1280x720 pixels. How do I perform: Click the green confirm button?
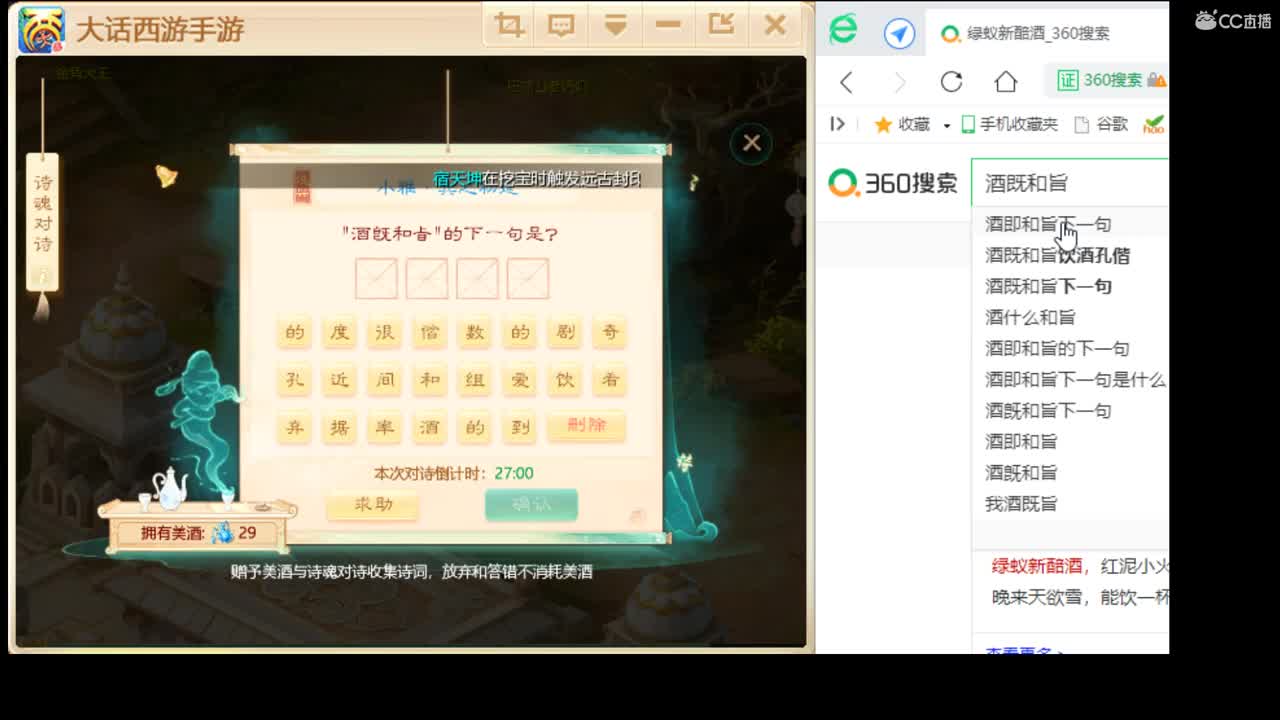[x=531, y=505]
